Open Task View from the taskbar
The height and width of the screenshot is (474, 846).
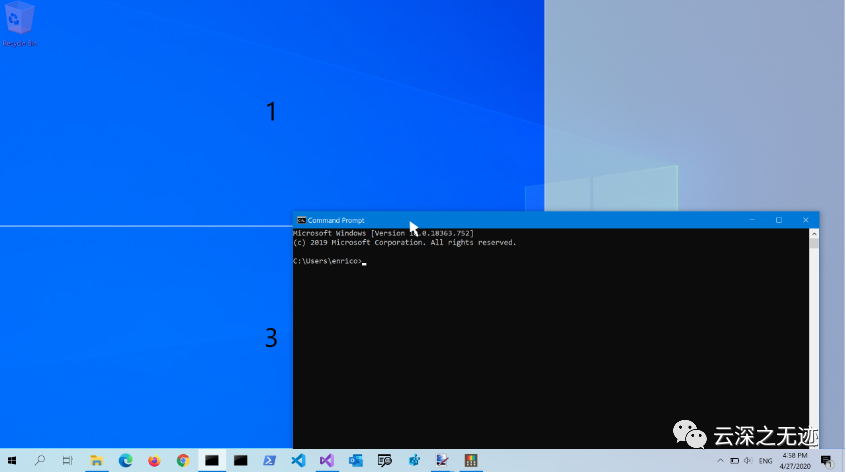click(x=67, y=461)
